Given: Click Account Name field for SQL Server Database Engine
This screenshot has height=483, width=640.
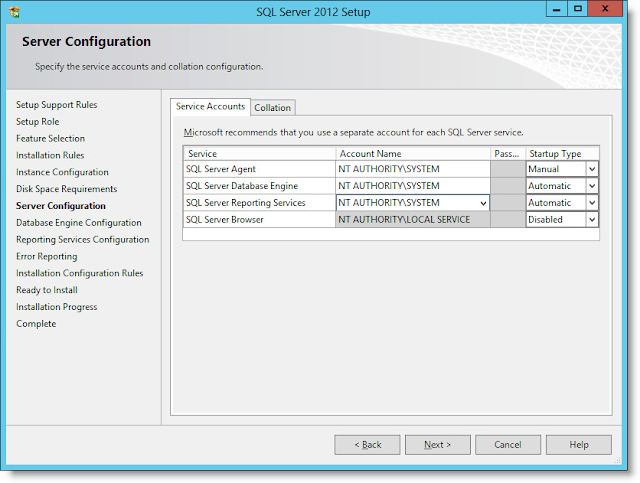Looking at the screenshot, I should (x=413, y=186).
